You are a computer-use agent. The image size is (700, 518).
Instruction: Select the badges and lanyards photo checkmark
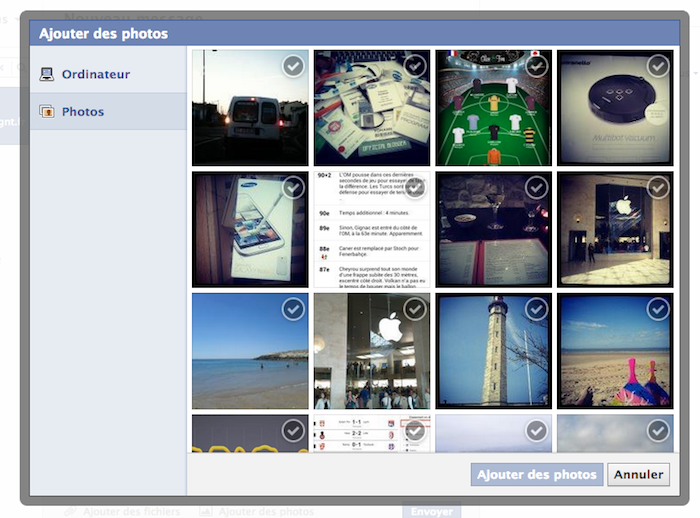pyautogui.click(x=415, y=66)
